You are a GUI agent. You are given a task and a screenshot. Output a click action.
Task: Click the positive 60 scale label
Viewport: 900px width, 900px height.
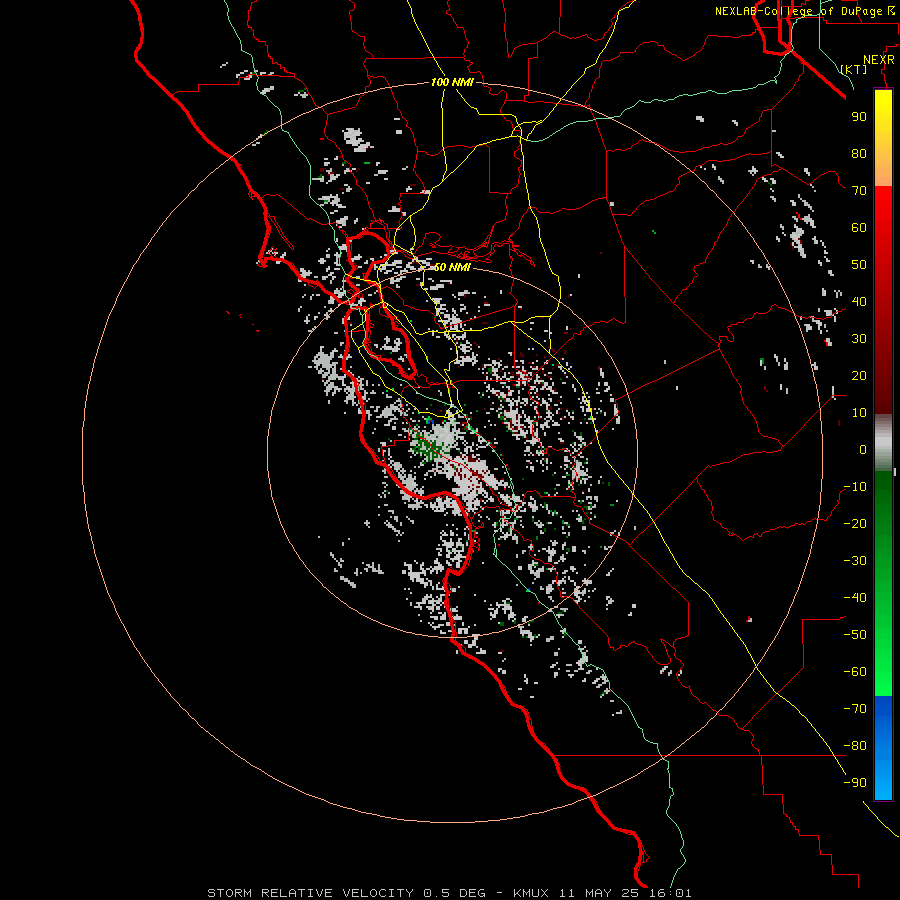859,228
